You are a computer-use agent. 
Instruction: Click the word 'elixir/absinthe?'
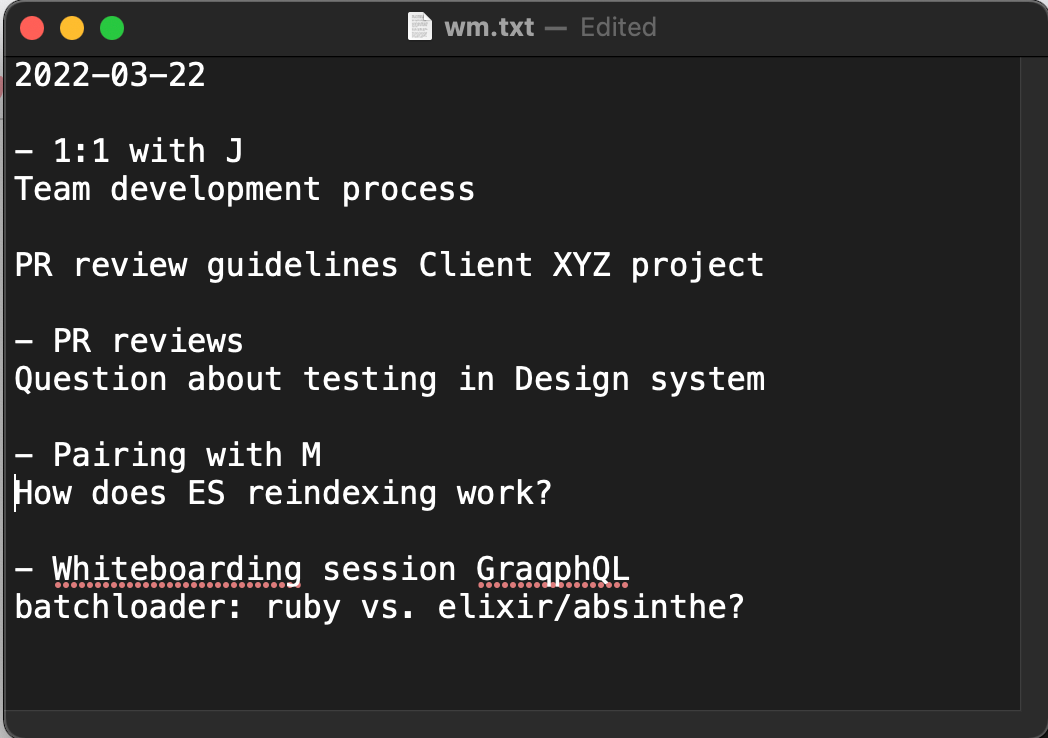[591, 608]
